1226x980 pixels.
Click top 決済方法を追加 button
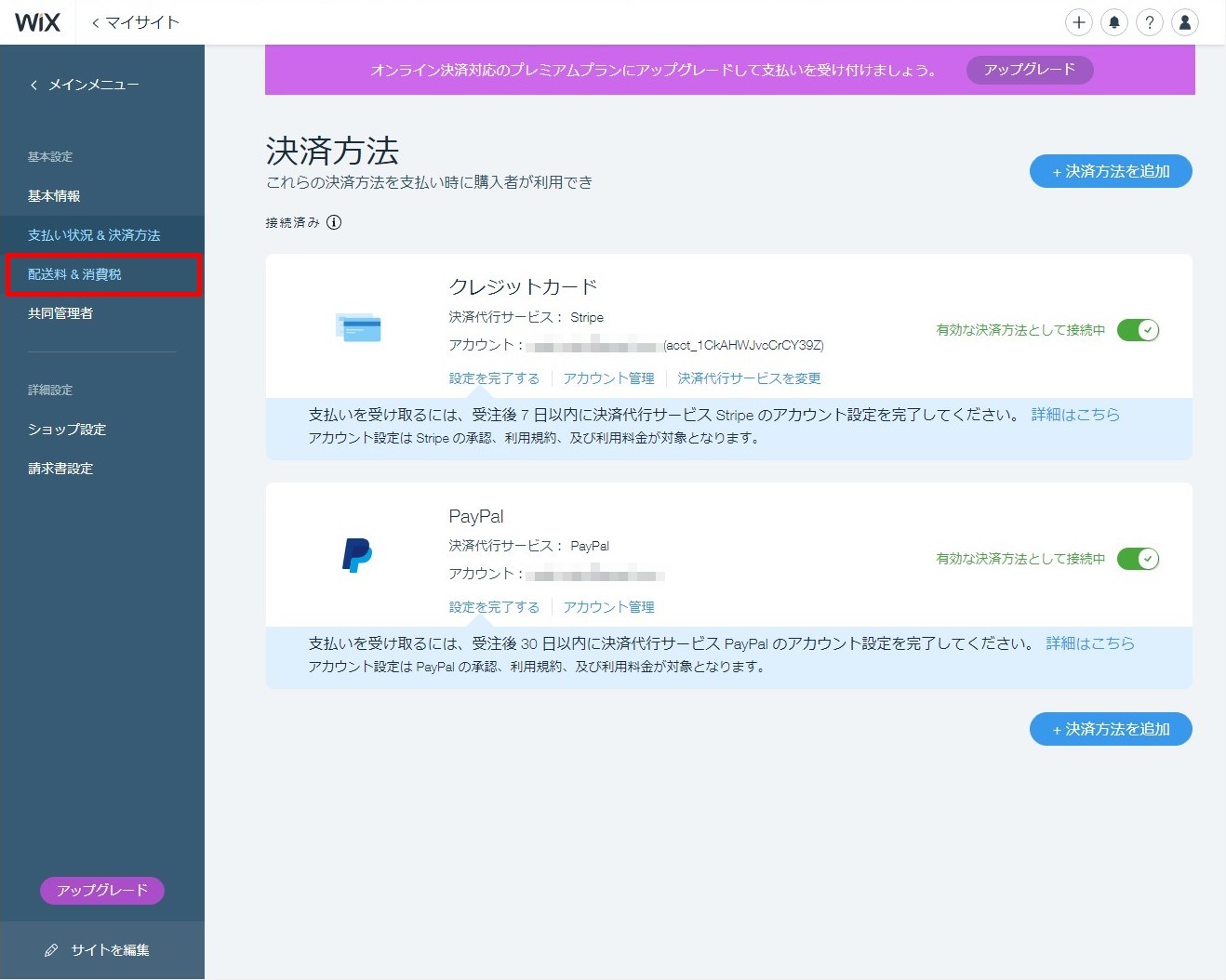[1111, 171]
